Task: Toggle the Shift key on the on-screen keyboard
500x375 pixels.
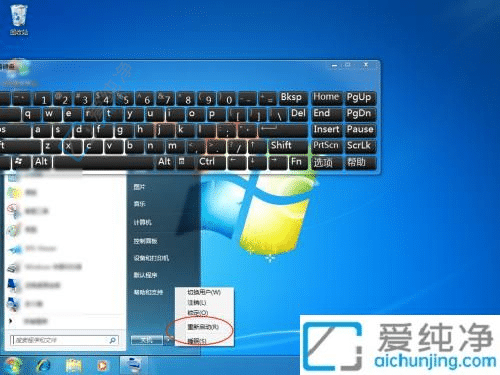Action: tap(288, 146)
